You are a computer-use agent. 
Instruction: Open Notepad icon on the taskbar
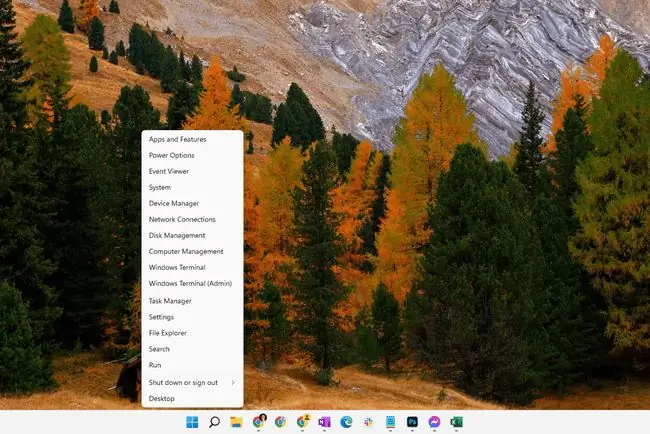pyautogui.click(x=390, y=422)
